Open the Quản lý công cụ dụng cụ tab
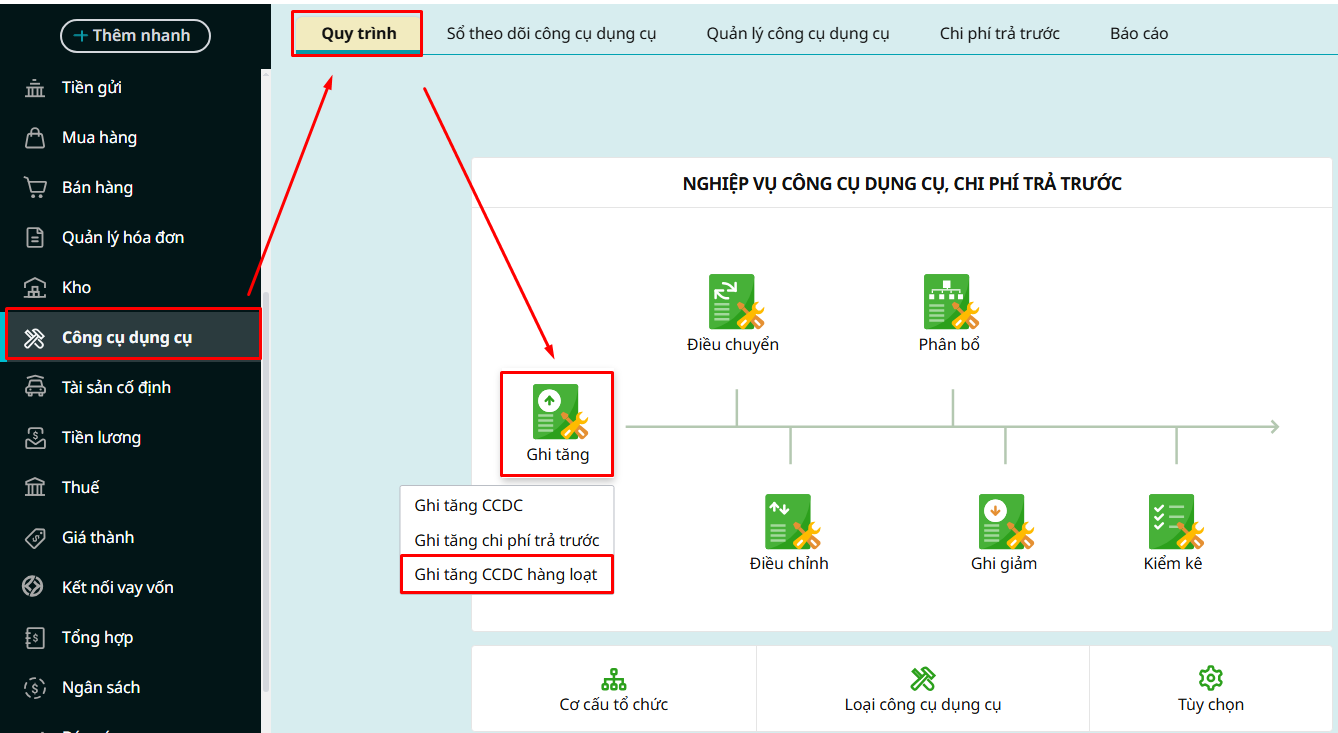 (797, 34)
